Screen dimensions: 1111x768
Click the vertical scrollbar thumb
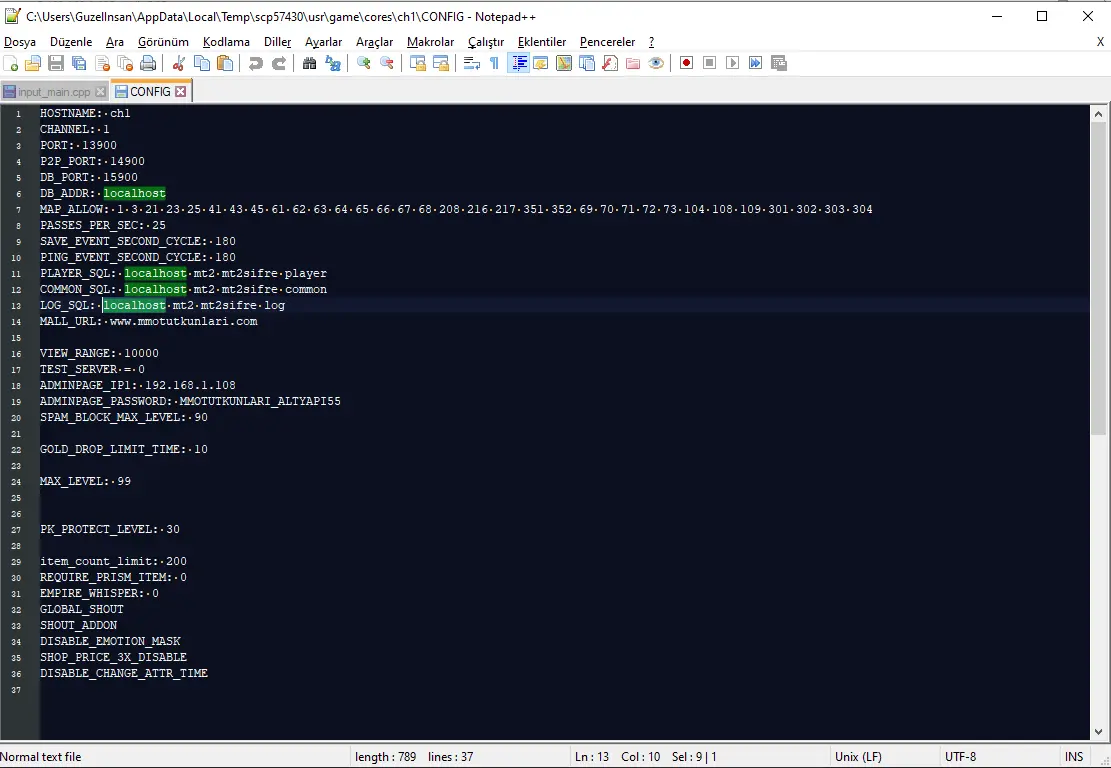[1099, 280]
